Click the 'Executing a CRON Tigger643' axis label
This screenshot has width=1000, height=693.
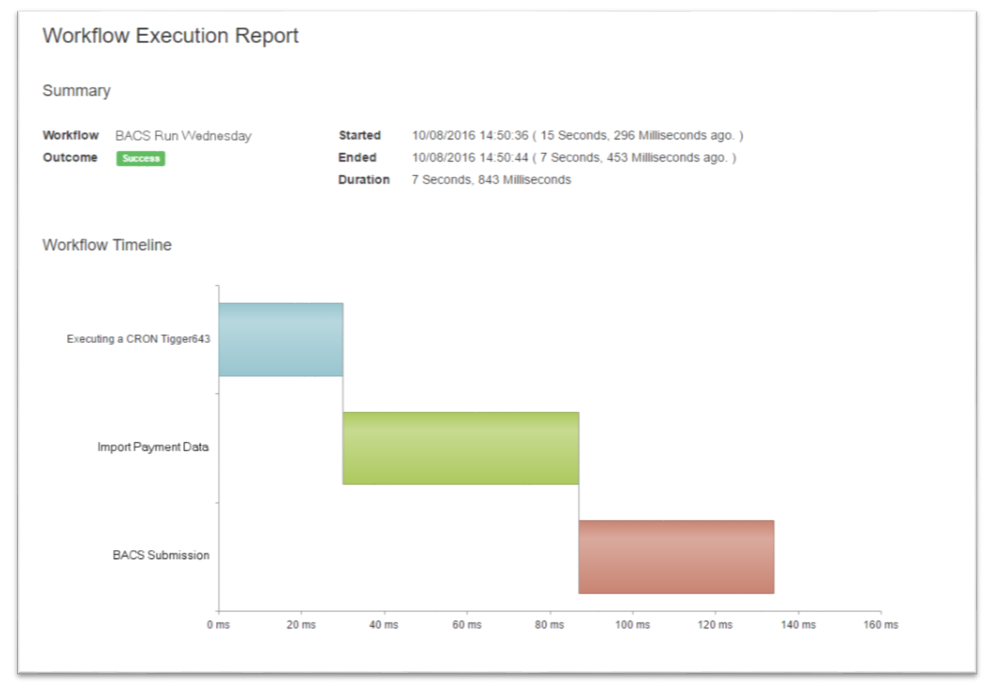point(138,339)
